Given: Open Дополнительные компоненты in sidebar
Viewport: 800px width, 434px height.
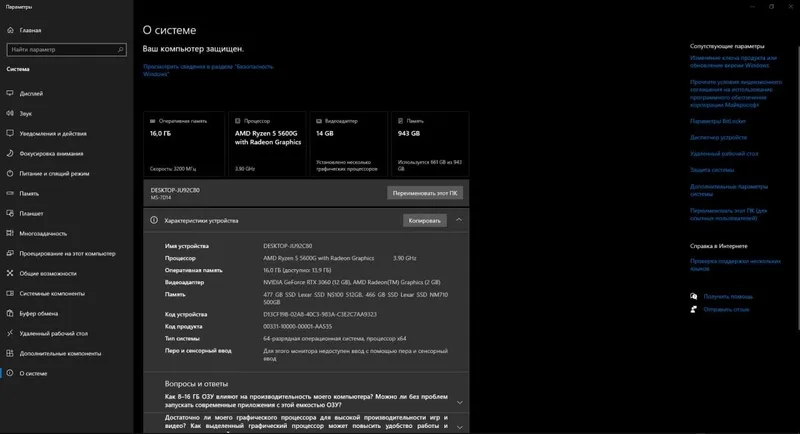Looking at the screenshot, I should pos(60,353).
